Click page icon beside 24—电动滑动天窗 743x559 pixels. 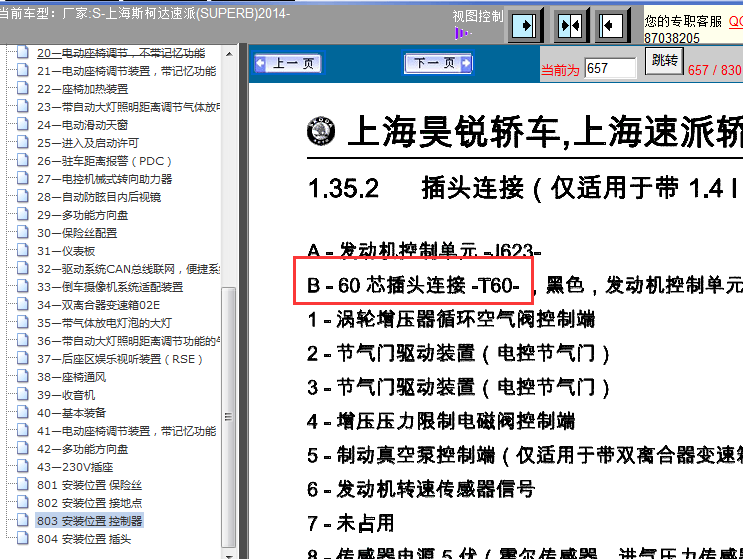click(22, 124)
